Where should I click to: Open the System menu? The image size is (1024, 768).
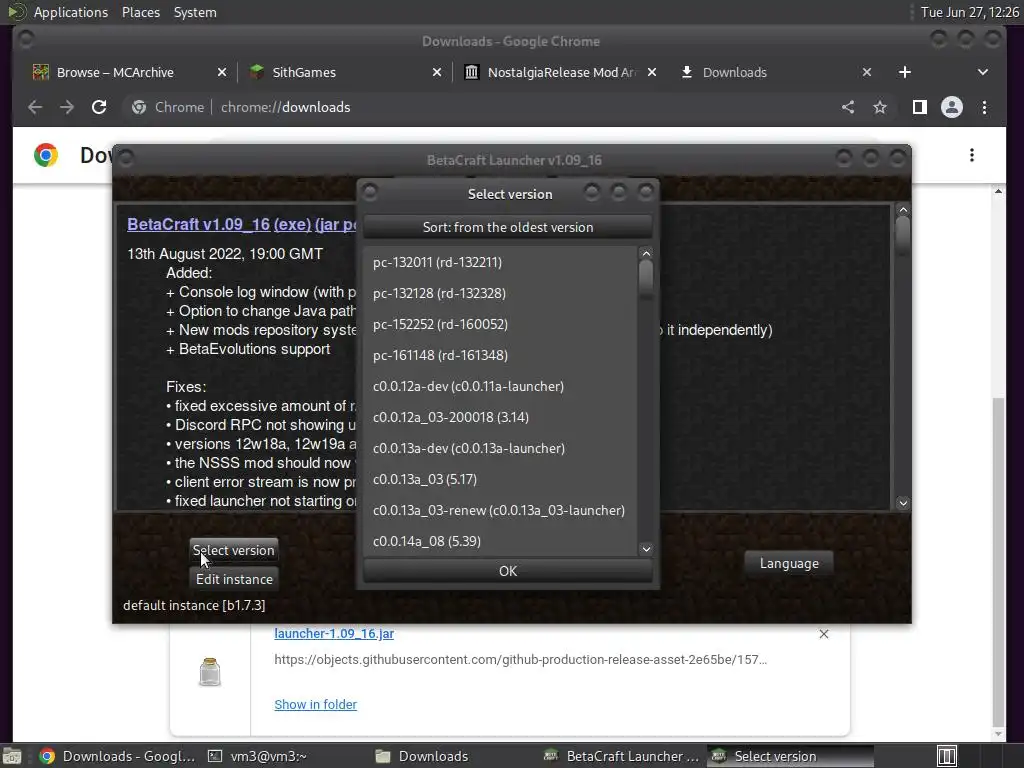click(195, 12)
